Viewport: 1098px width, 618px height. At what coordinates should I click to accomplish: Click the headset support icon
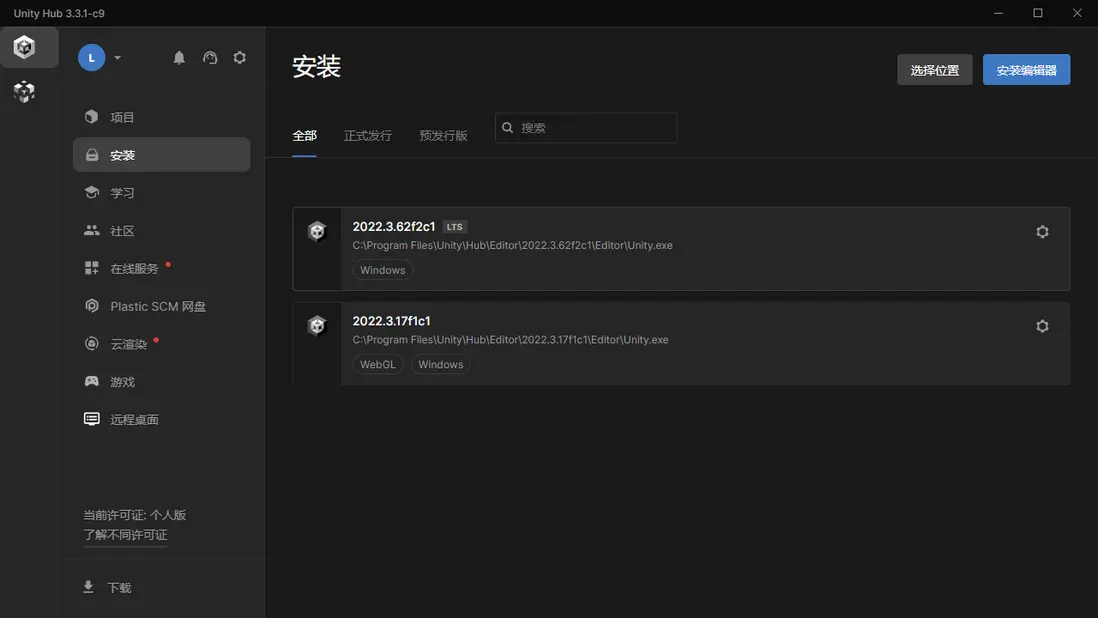(x=210, y=57)
